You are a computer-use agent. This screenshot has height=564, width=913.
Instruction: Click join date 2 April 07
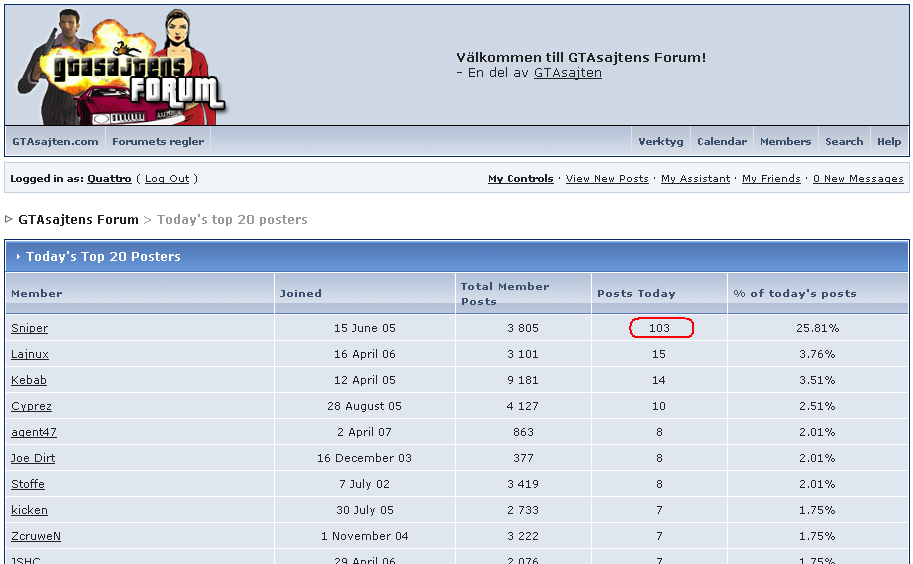pos(365,432)
